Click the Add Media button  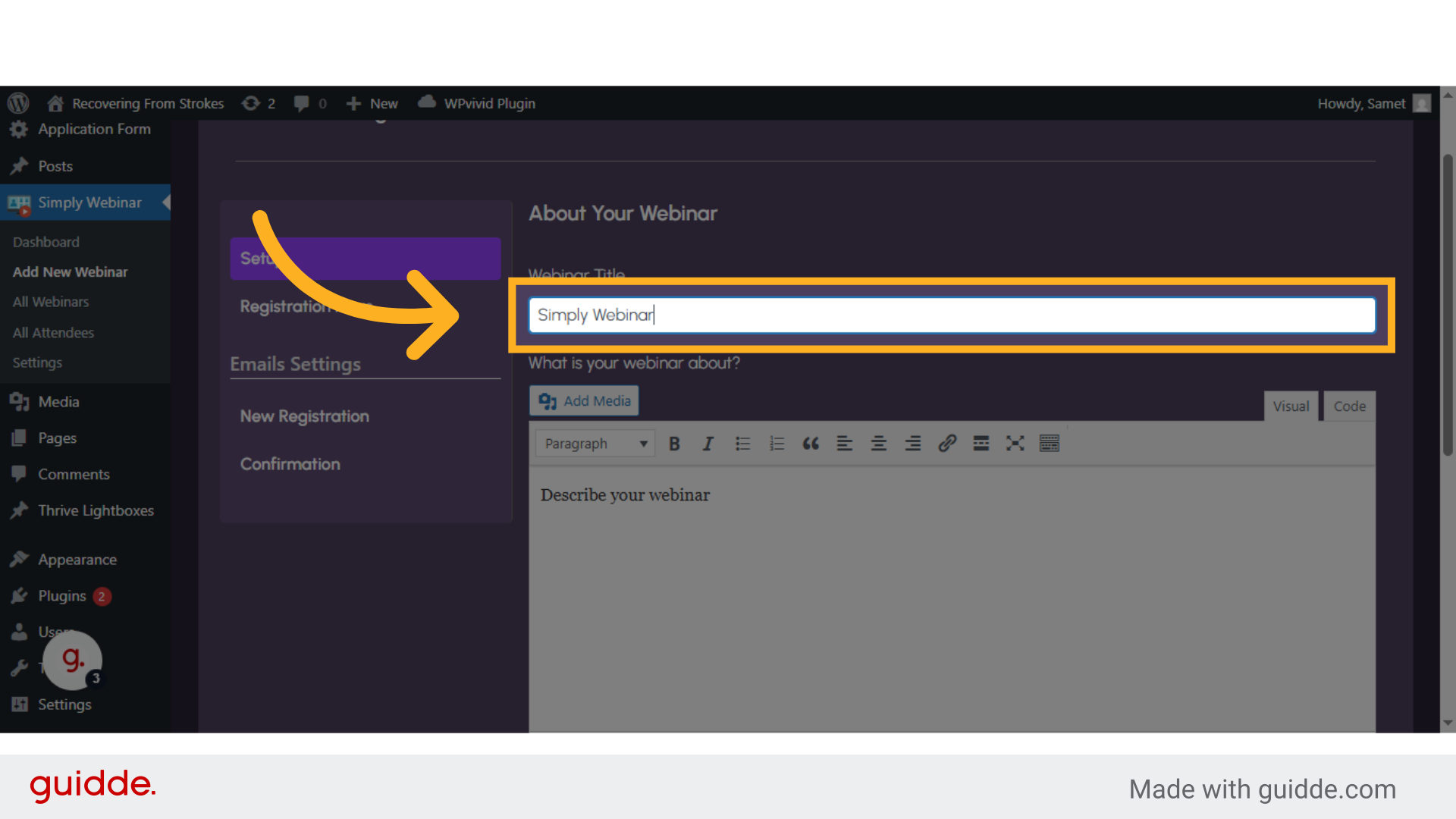point(584,401)
